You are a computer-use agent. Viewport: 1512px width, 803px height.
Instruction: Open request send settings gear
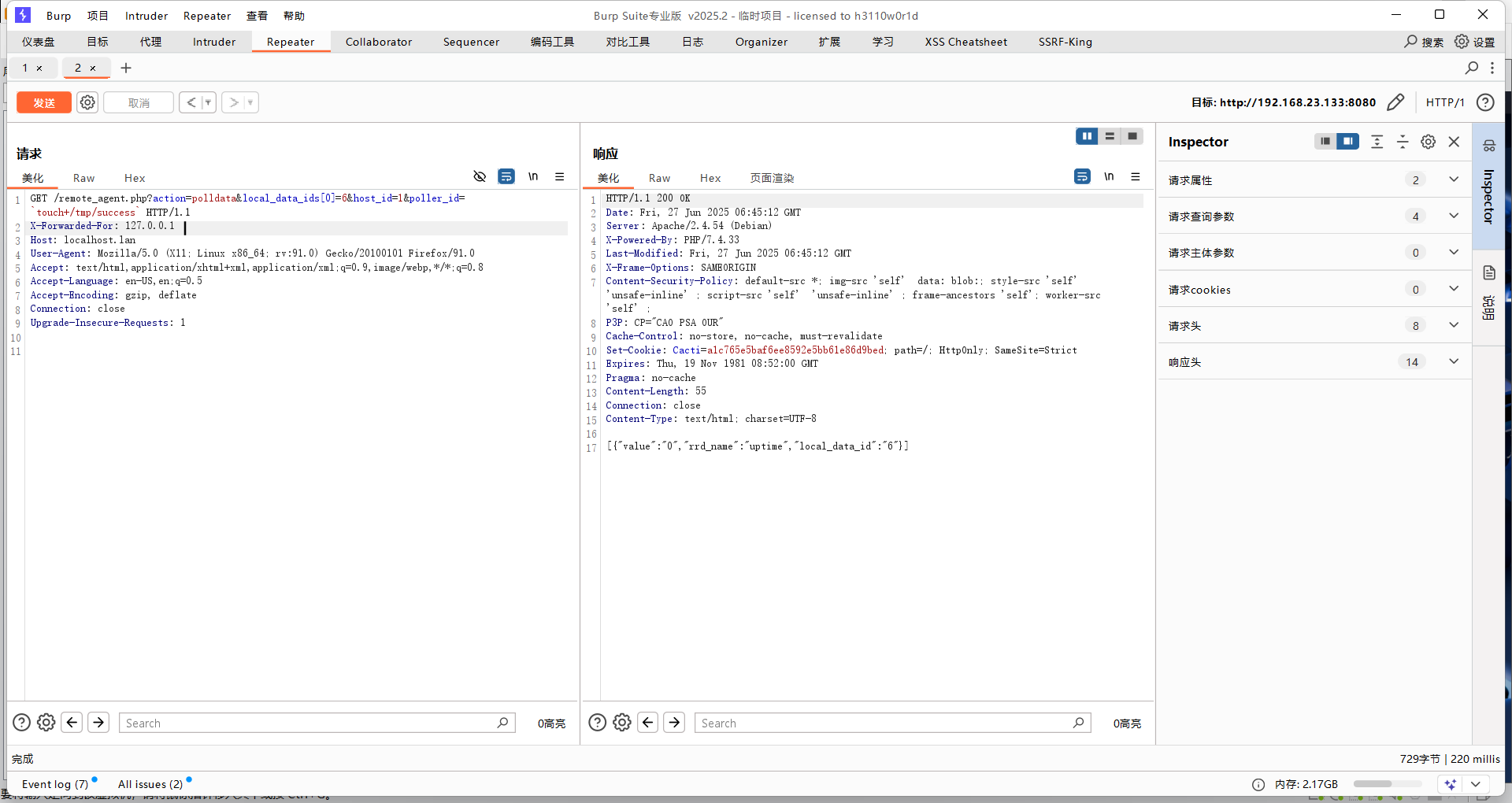pos(87,102)
